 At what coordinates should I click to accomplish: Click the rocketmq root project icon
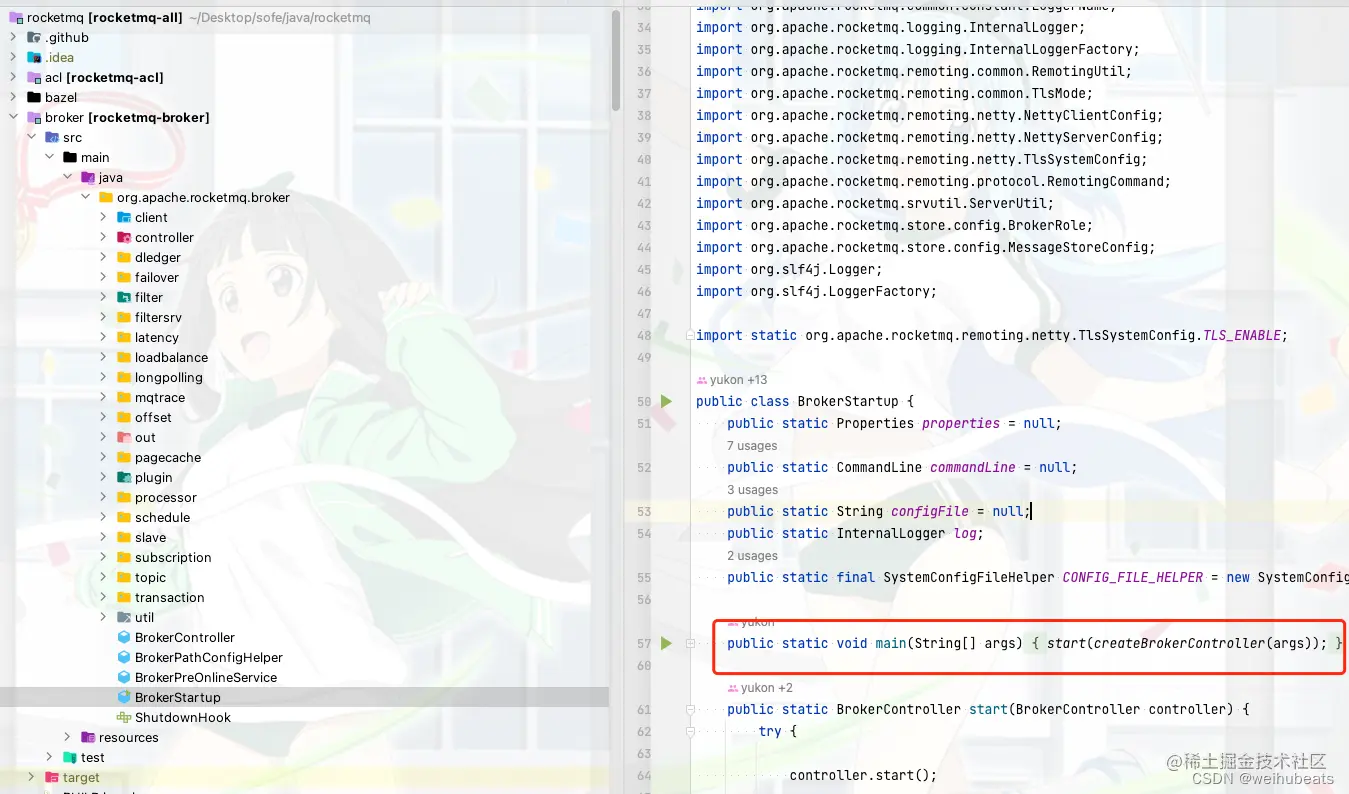pyautogui.click(x=16, y=17)
